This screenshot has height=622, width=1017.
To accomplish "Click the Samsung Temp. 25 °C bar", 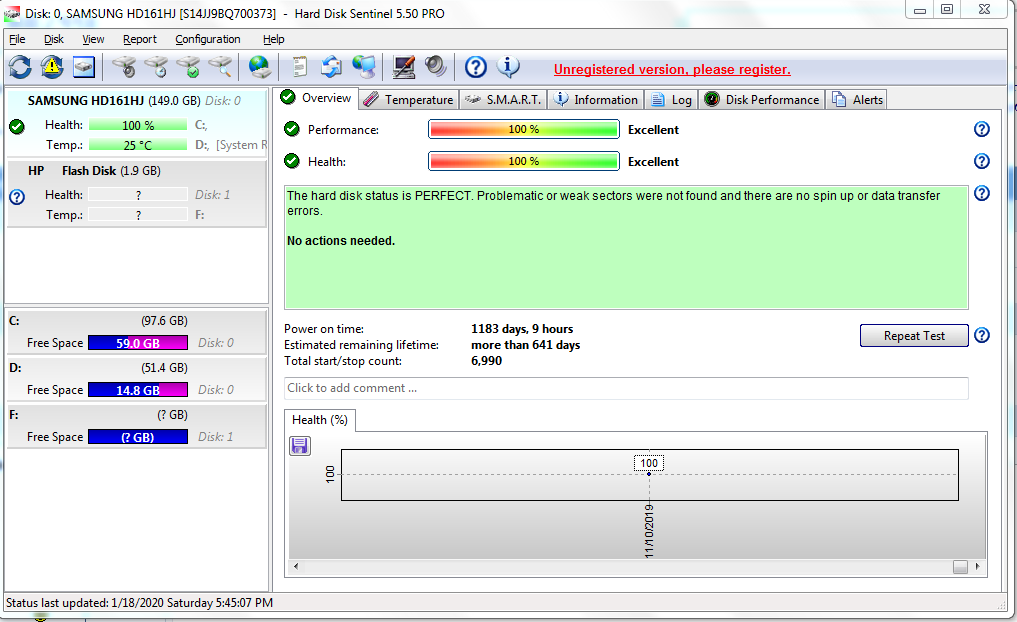I will coord(138,145).
